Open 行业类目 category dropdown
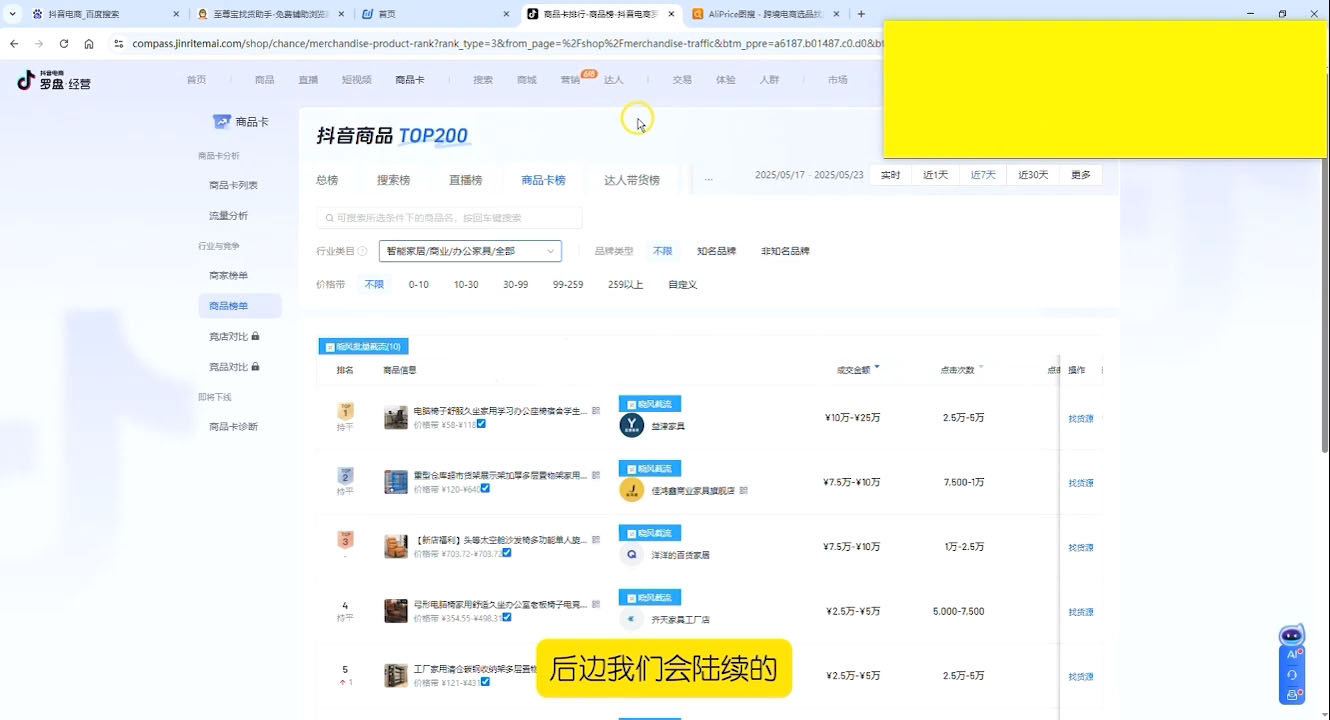The width and height of the screenshot is (1330, 720). pos(470,251)
